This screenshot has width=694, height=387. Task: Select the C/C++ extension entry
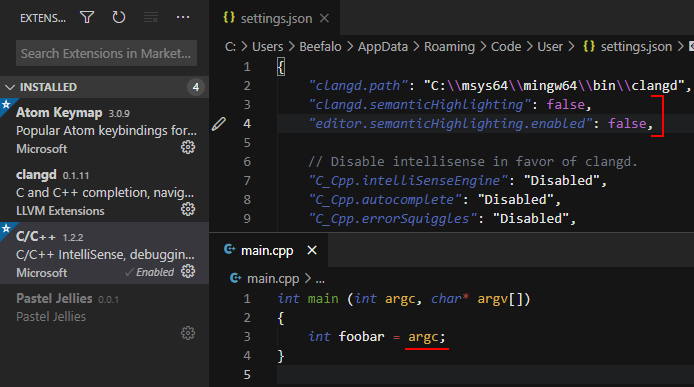[104, 253]
